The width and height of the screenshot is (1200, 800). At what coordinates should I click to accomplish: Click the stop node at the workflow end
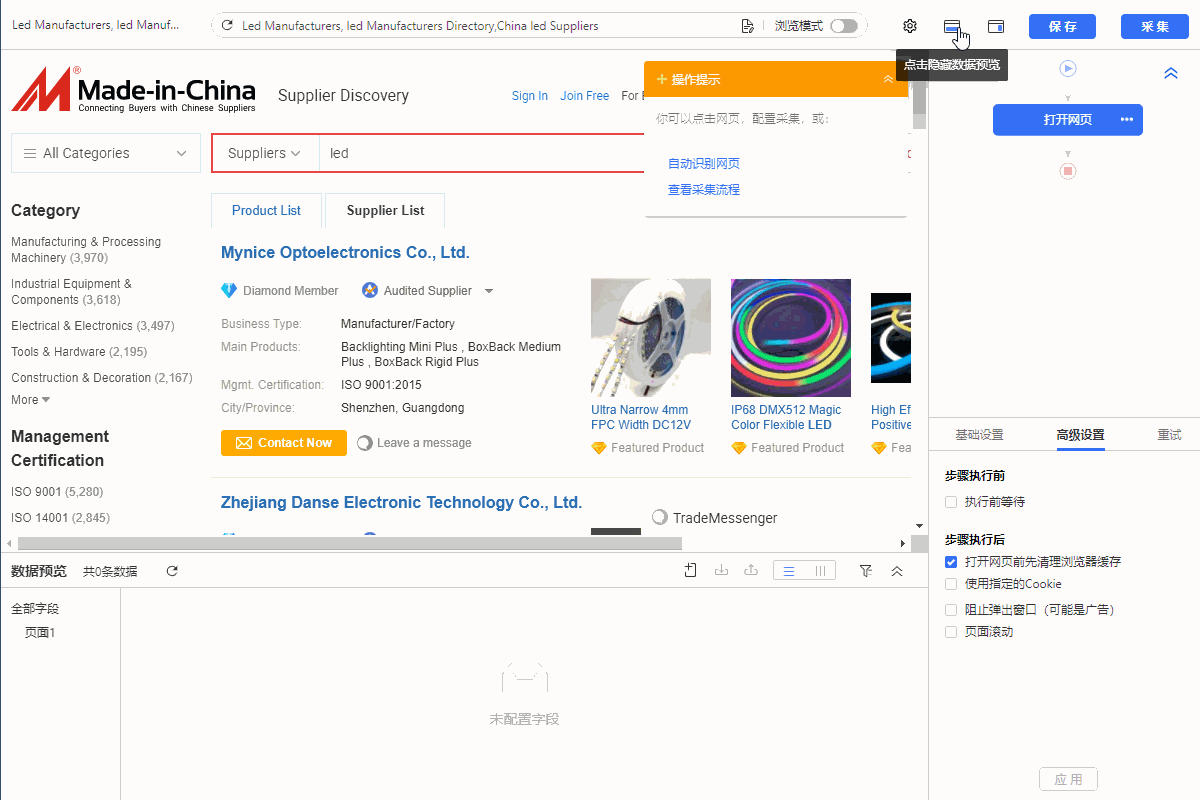[x=1068, y=171]
